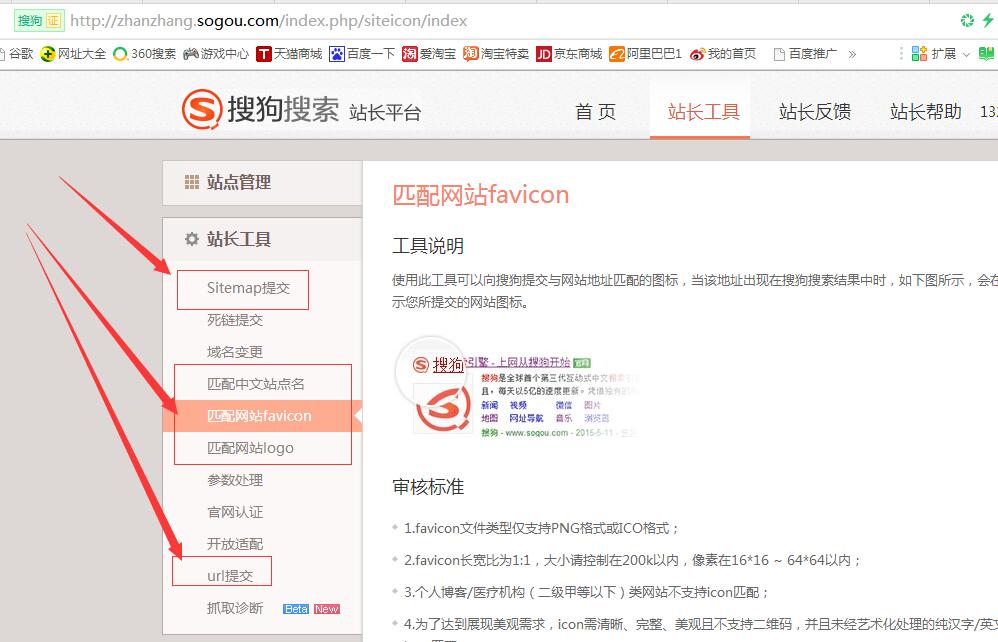Open the 天猫商城 bookmark
The width and height of the screenshot is (998, 642).
(x=289, y=54)
